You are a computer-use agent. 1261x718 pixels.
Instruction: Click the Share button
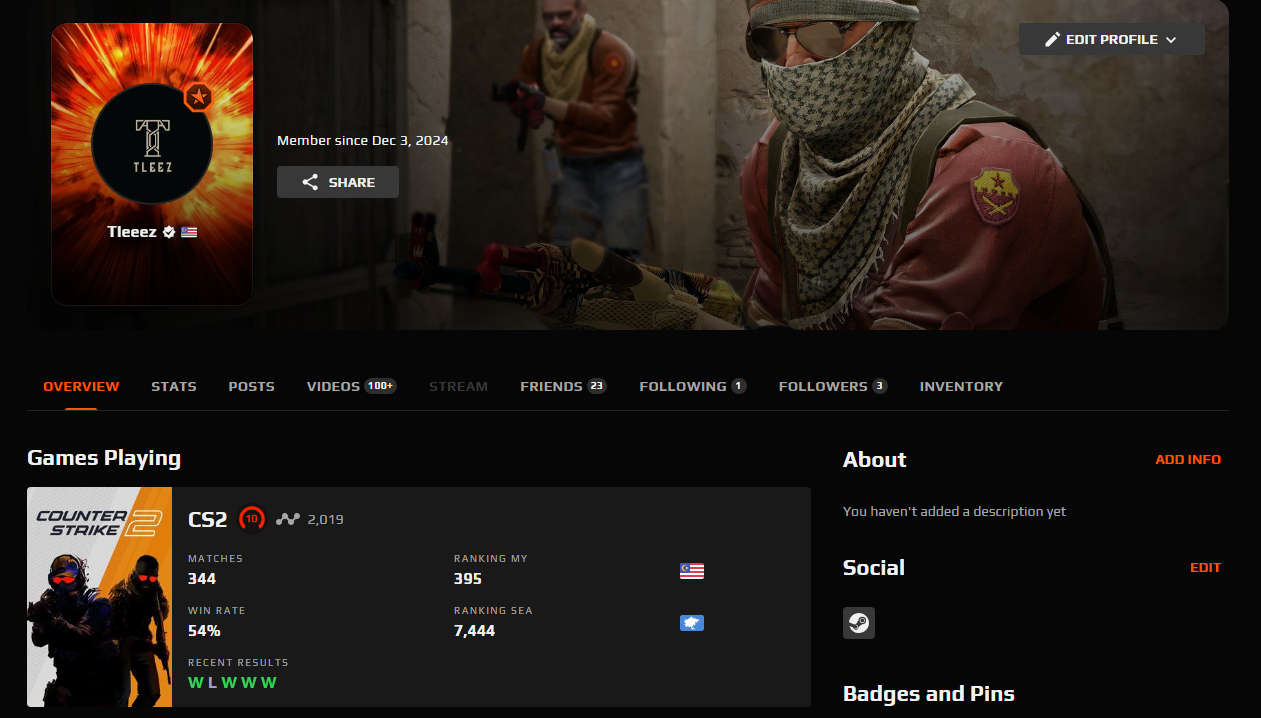338,182
